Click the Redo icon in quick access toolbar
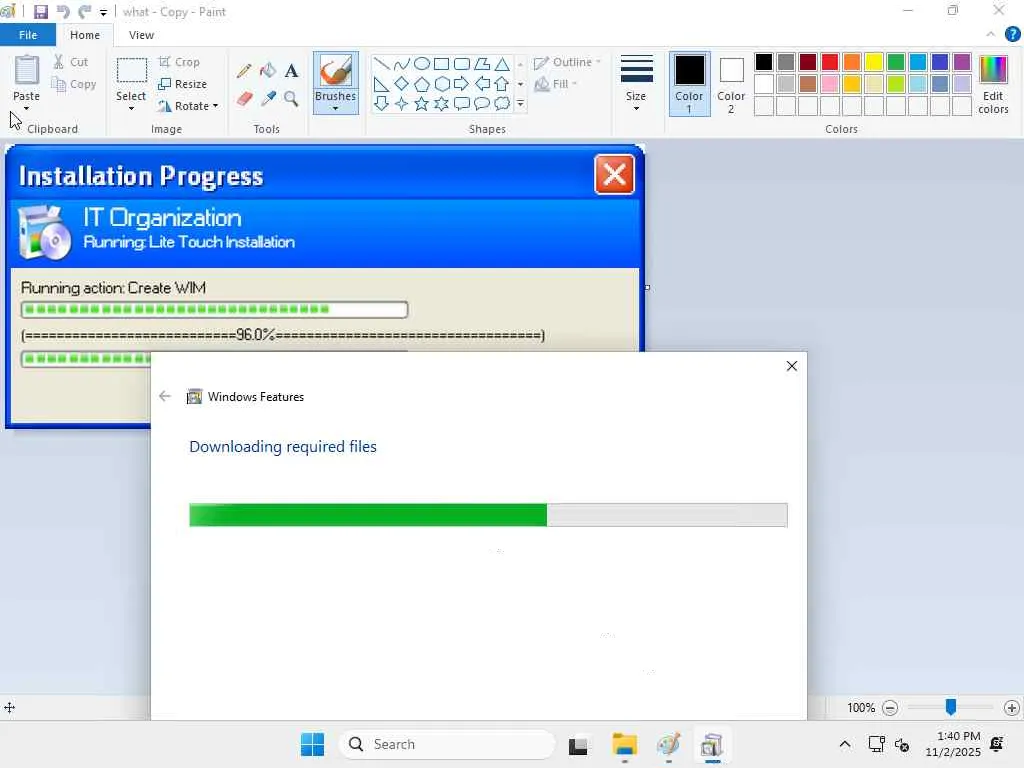1024x768 pixels. tap(84, 12)
